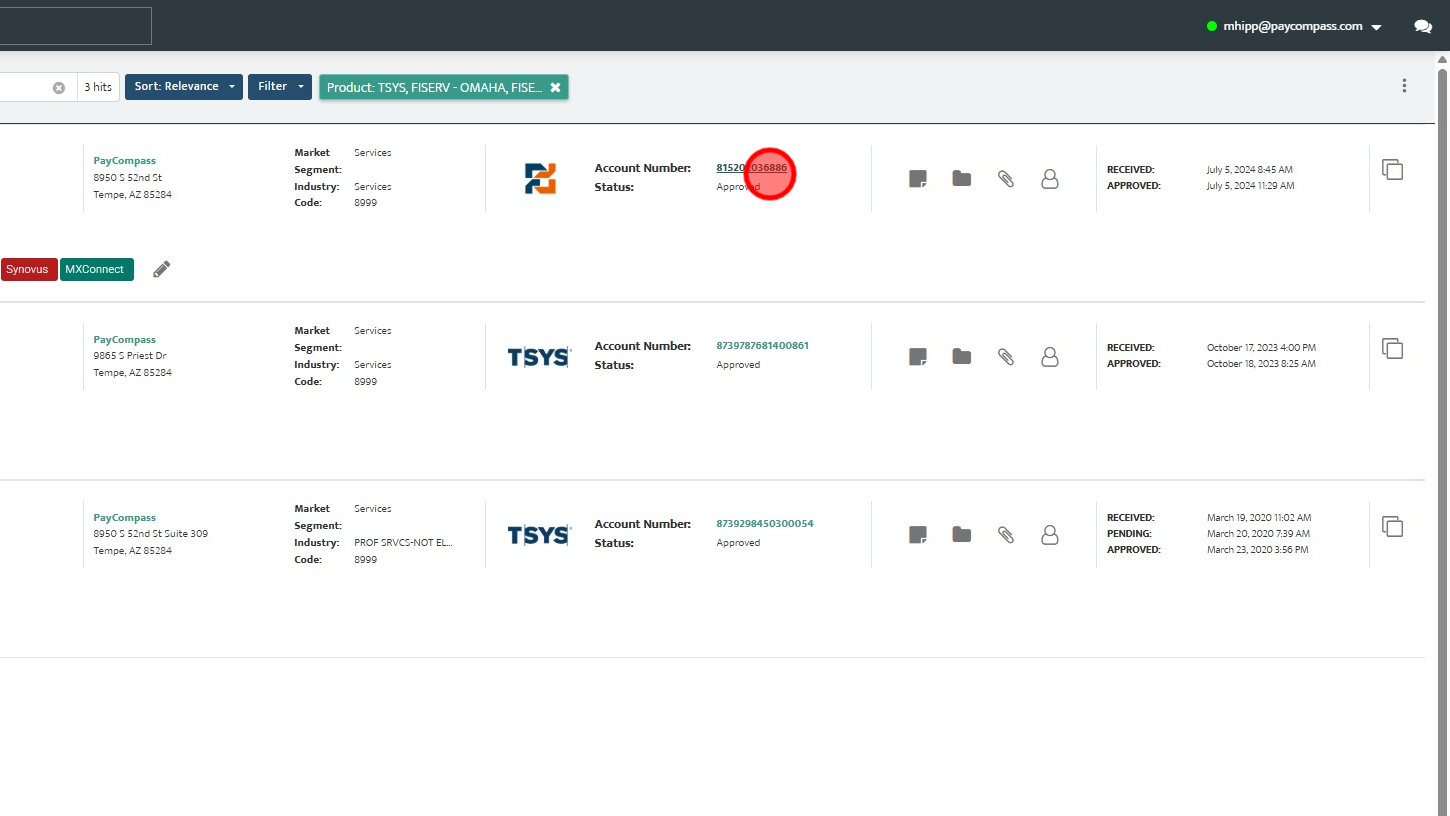Open the Filter dropdown
Screen dimensions: 1450x816
[280, 87]
